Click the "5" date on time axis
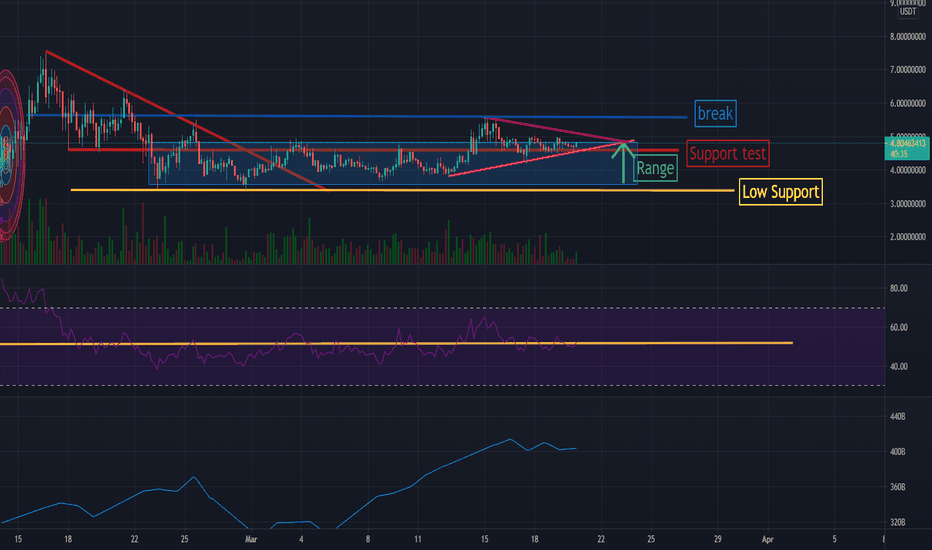 pos(834,539)
